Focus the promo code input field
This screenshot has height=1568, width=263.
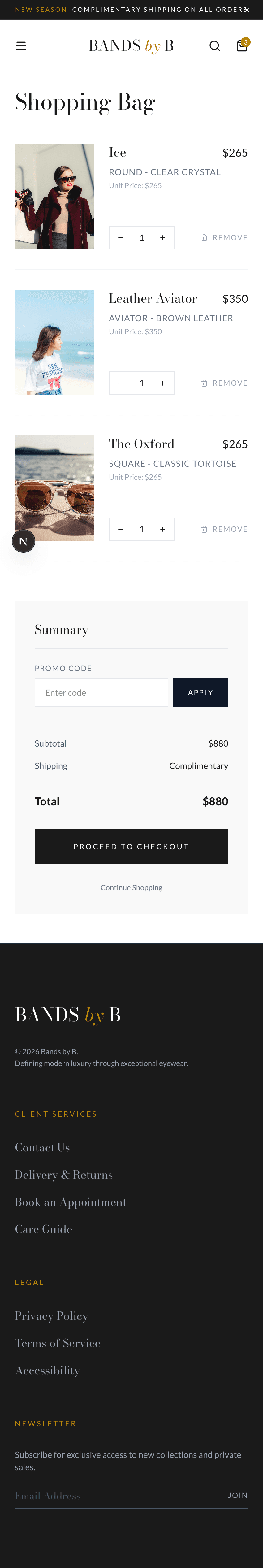[x=101, y=693]
